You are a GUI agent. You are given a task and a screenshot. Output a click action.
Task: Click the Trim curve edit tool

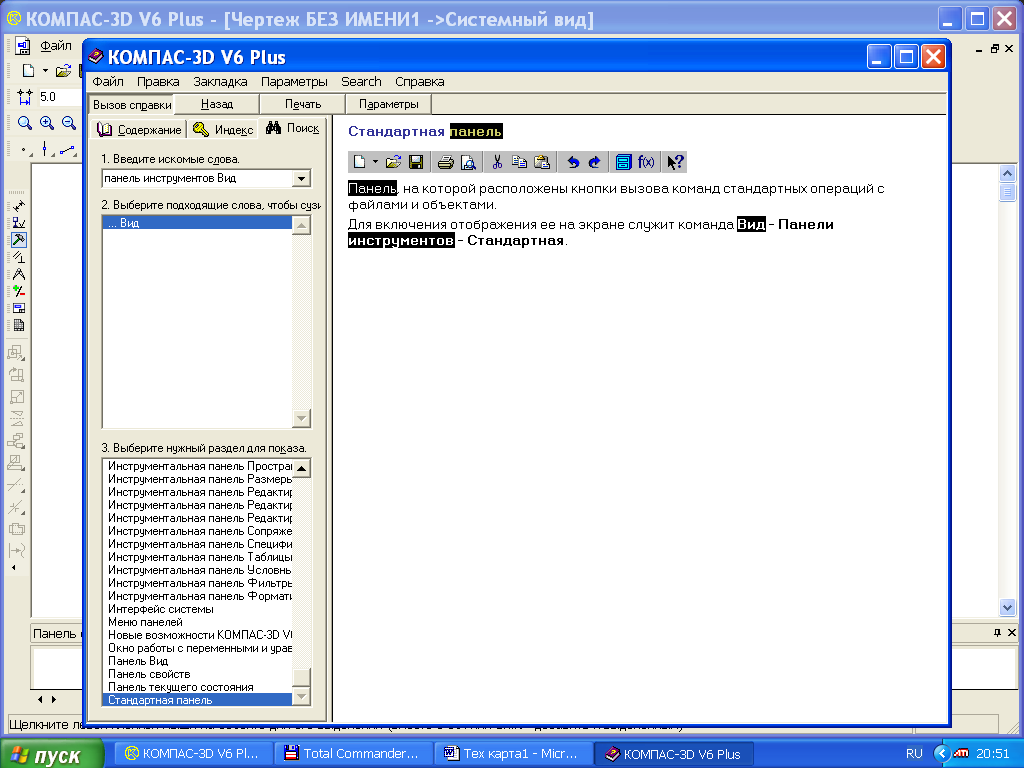16,485
